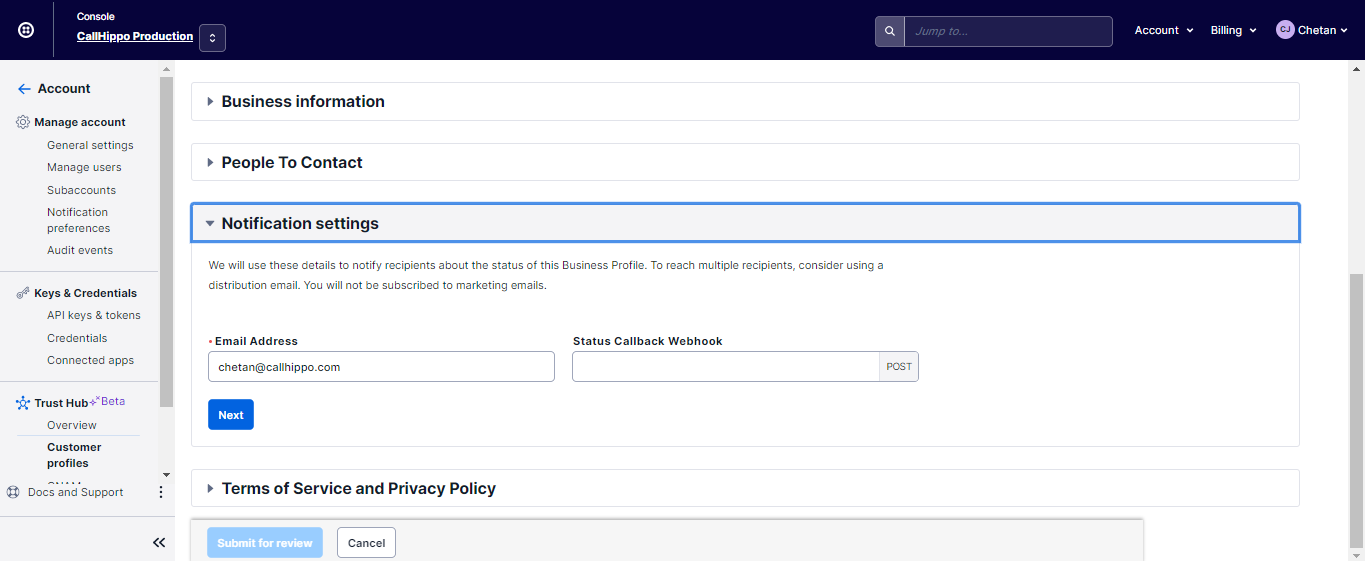
Task: Focus the Jump to search field
Action: pos(1008,31)
